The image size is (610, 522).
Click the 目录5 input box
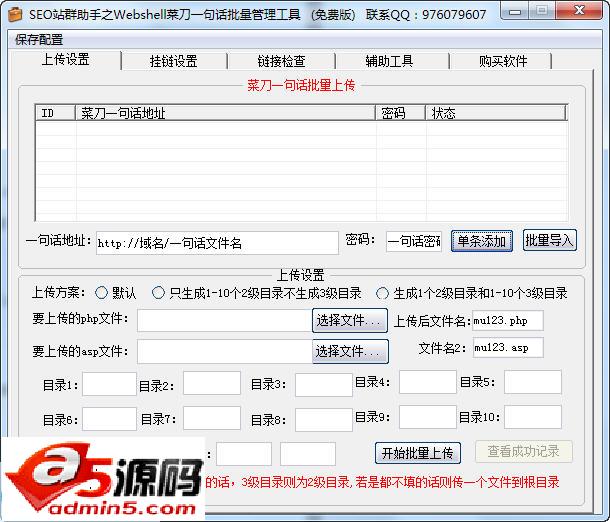coord(533,382)
